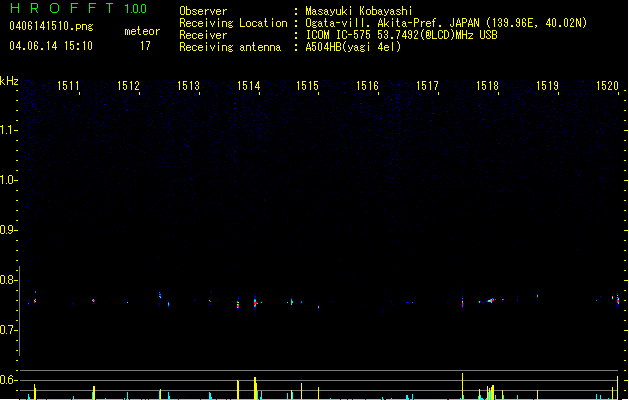
Task: Click the Receiving Location label
Action: [x=233, y=23]
